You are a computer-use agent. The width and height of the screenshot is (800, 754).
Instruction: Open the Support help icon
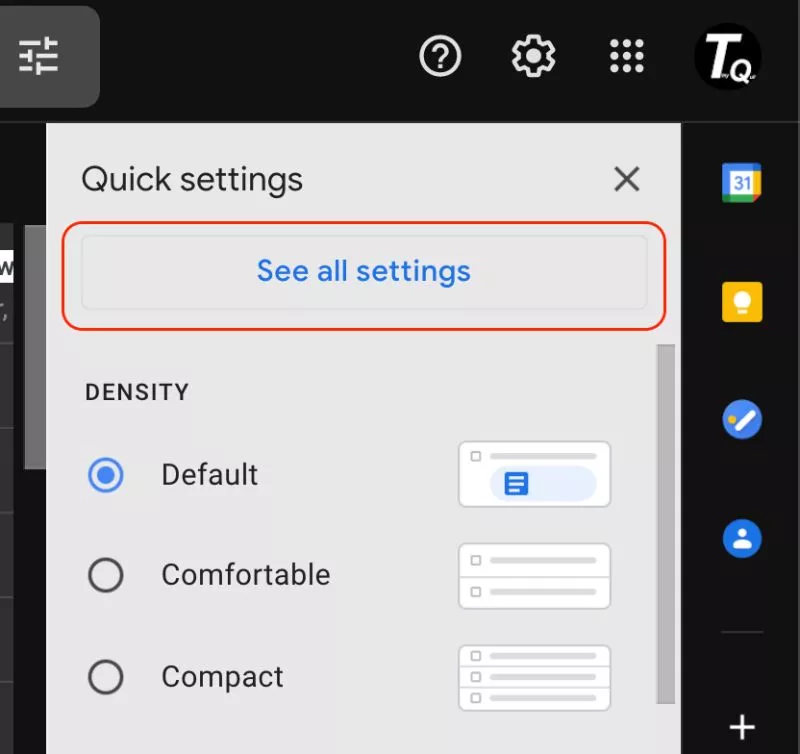tap(440, 56)
